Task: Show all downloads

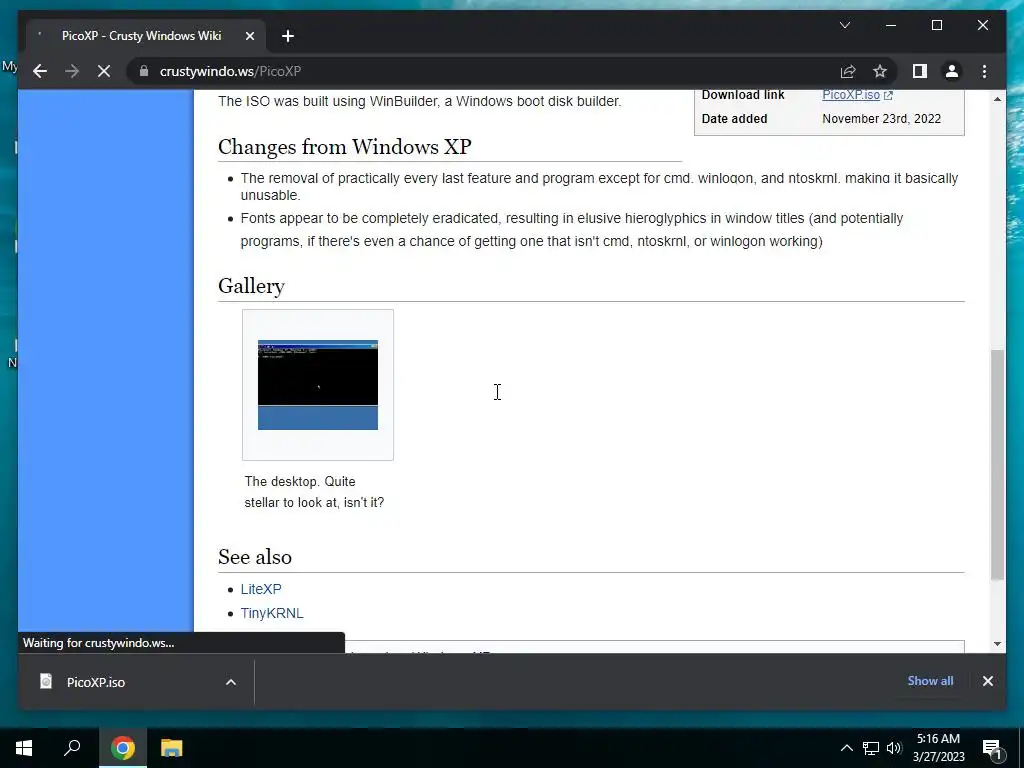Action: pyautogui.click(x=930, y=680)
